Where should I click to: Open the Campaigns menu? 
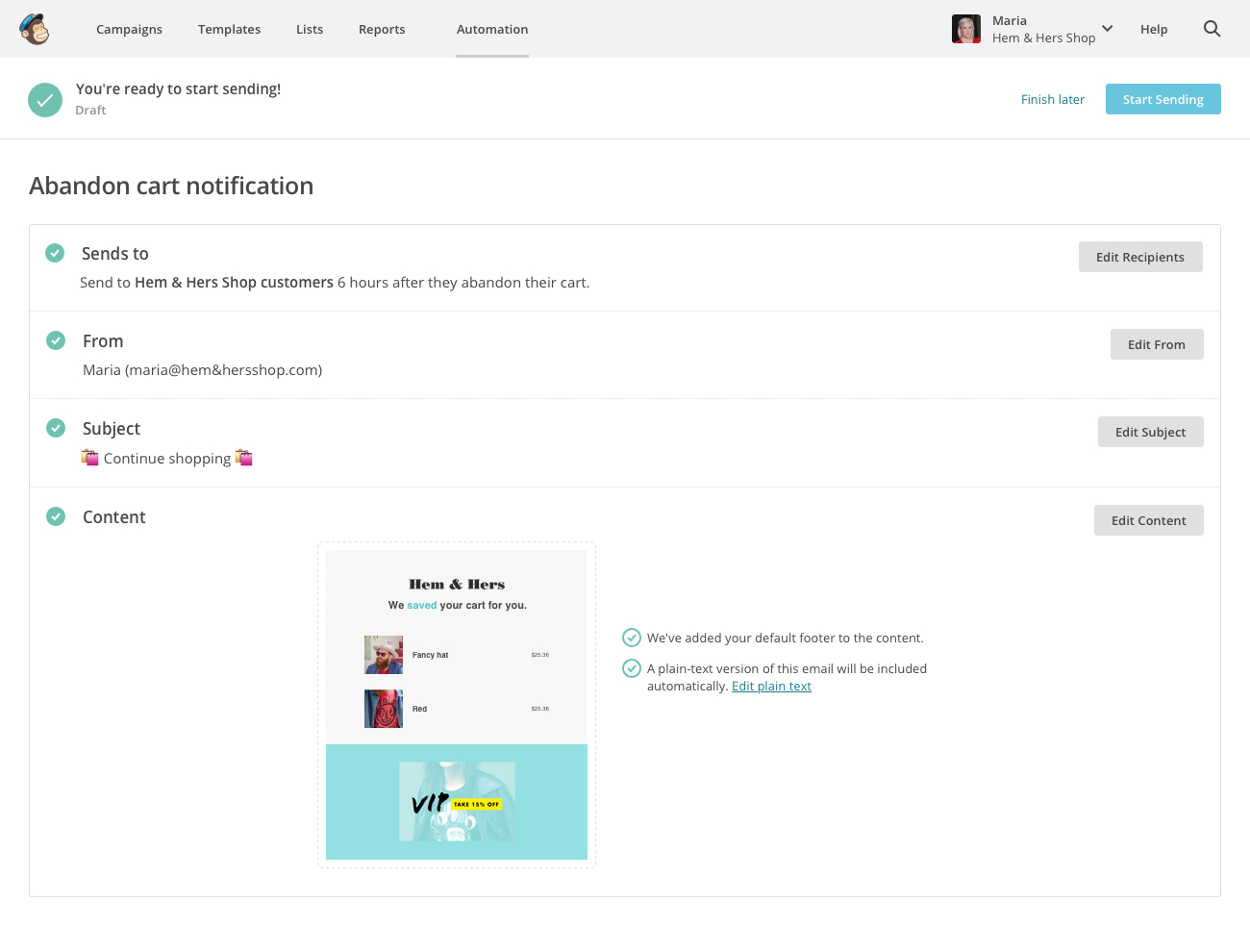tap(129, 30)
